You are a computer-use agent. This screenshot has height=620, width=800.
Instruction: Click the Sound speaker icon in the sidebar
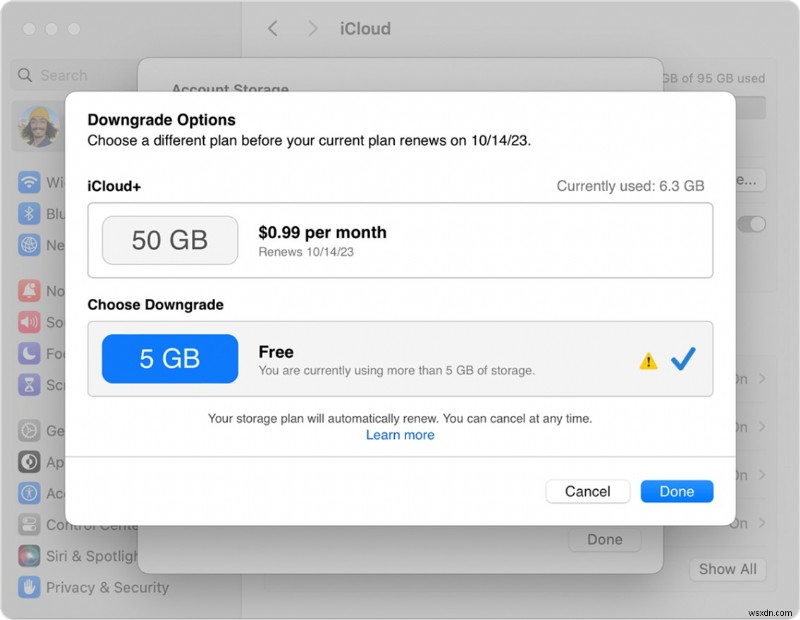tap(29, 322)
